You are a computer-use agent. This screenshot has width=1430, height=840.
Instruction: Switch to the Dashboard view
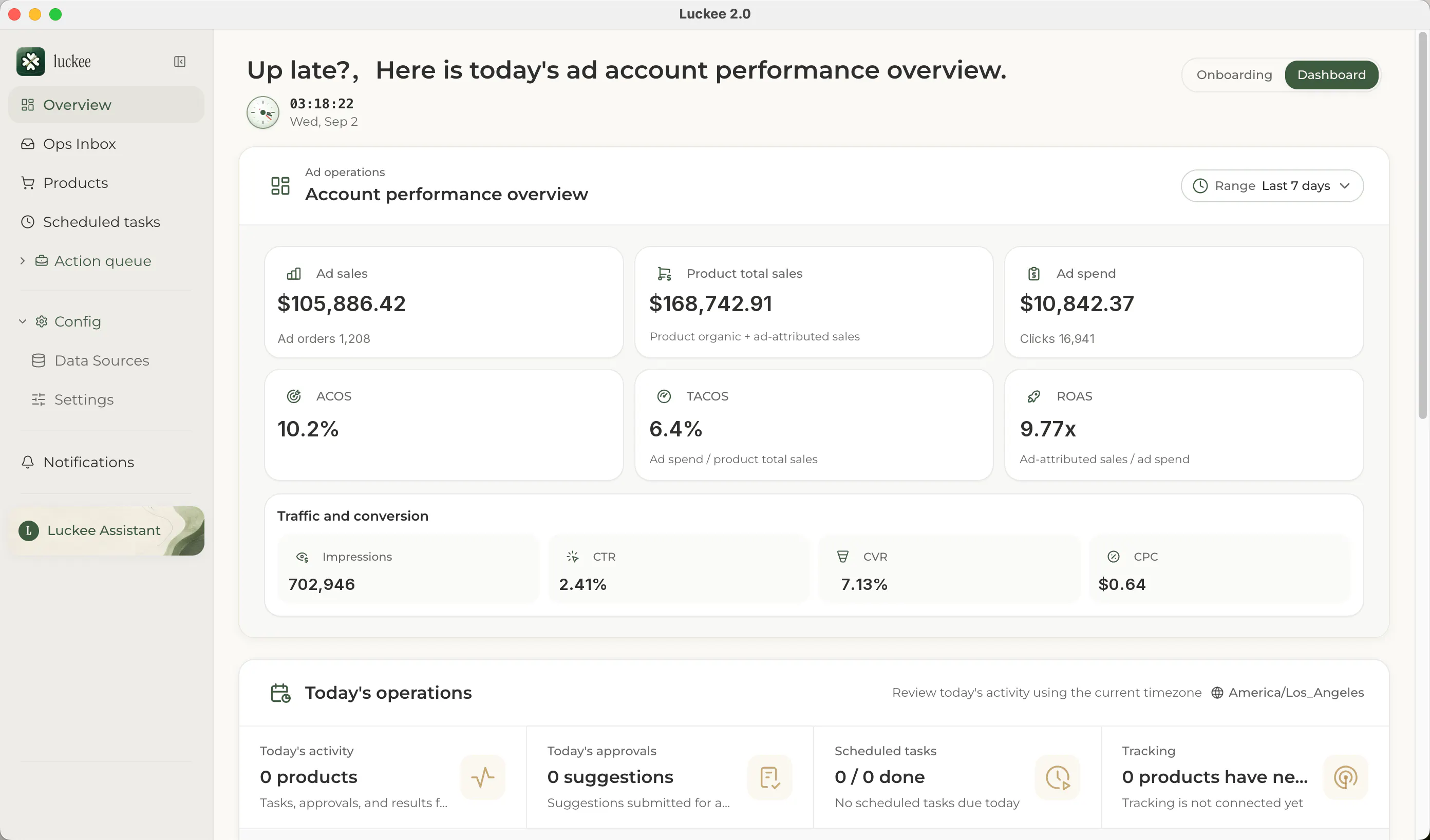pyautogui.click(x=1331, y=75)
